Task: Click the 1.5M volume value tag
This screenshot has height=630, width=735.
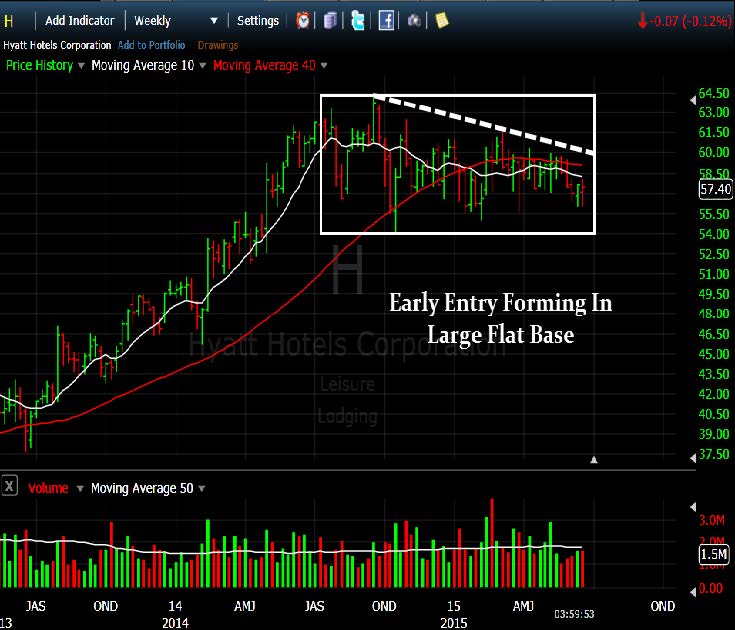Action: click(x=714, y=554)
